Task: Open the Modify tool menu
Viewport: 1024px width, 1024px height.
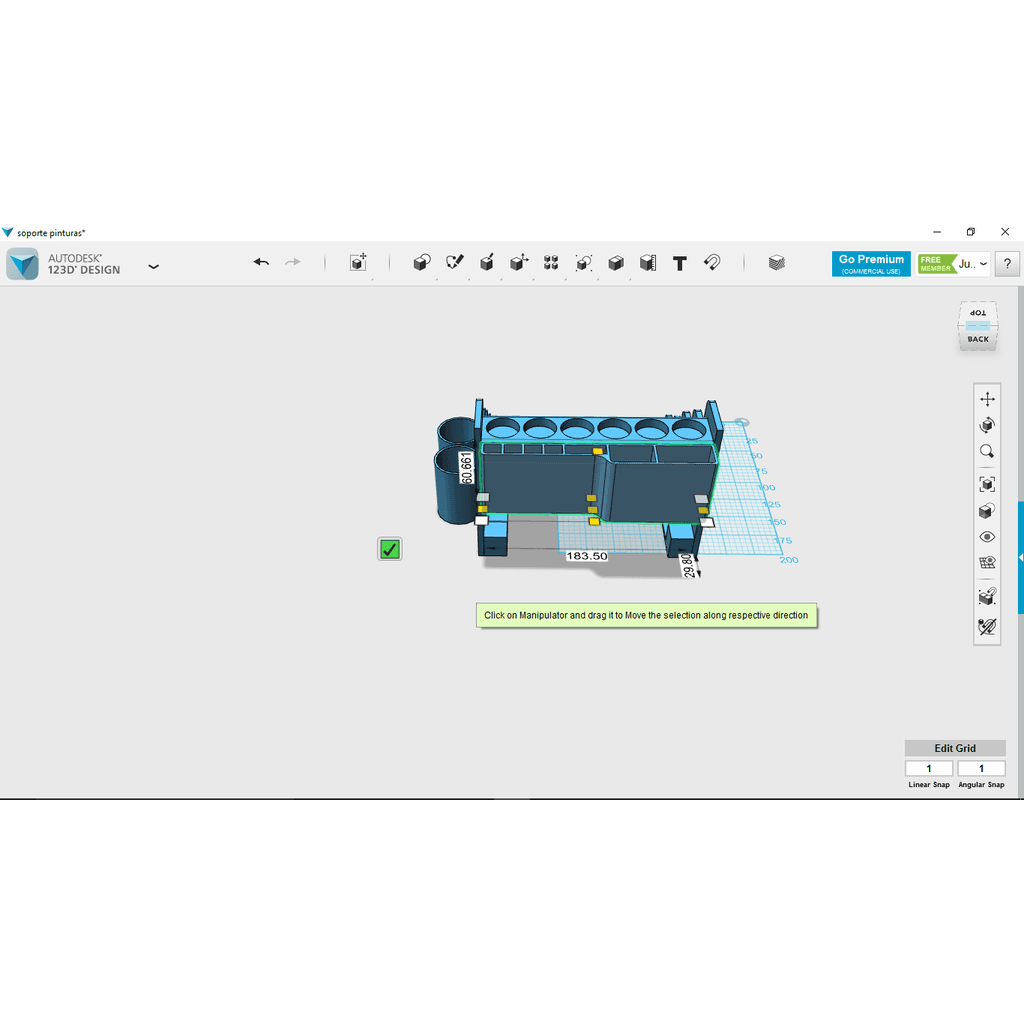Action: coord(519,263)
